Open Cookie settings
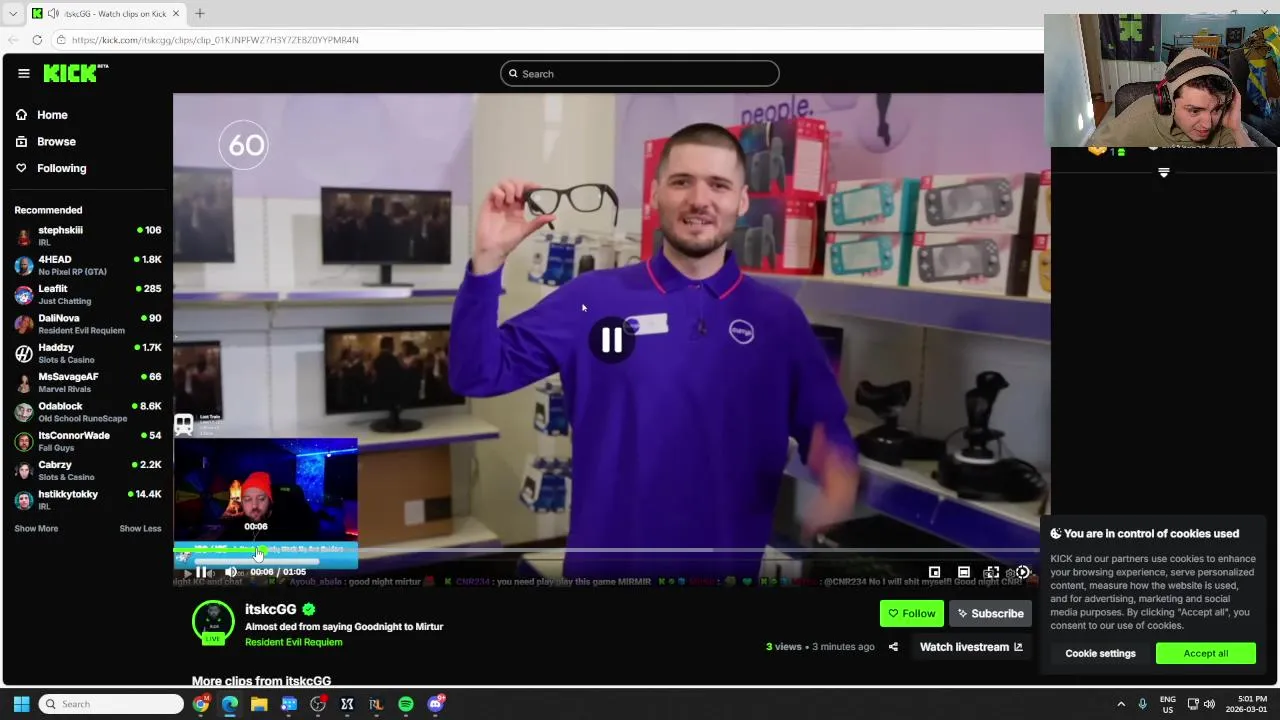The width and height of the screenshot is (1280, 720). click(x=1100, y=654)
